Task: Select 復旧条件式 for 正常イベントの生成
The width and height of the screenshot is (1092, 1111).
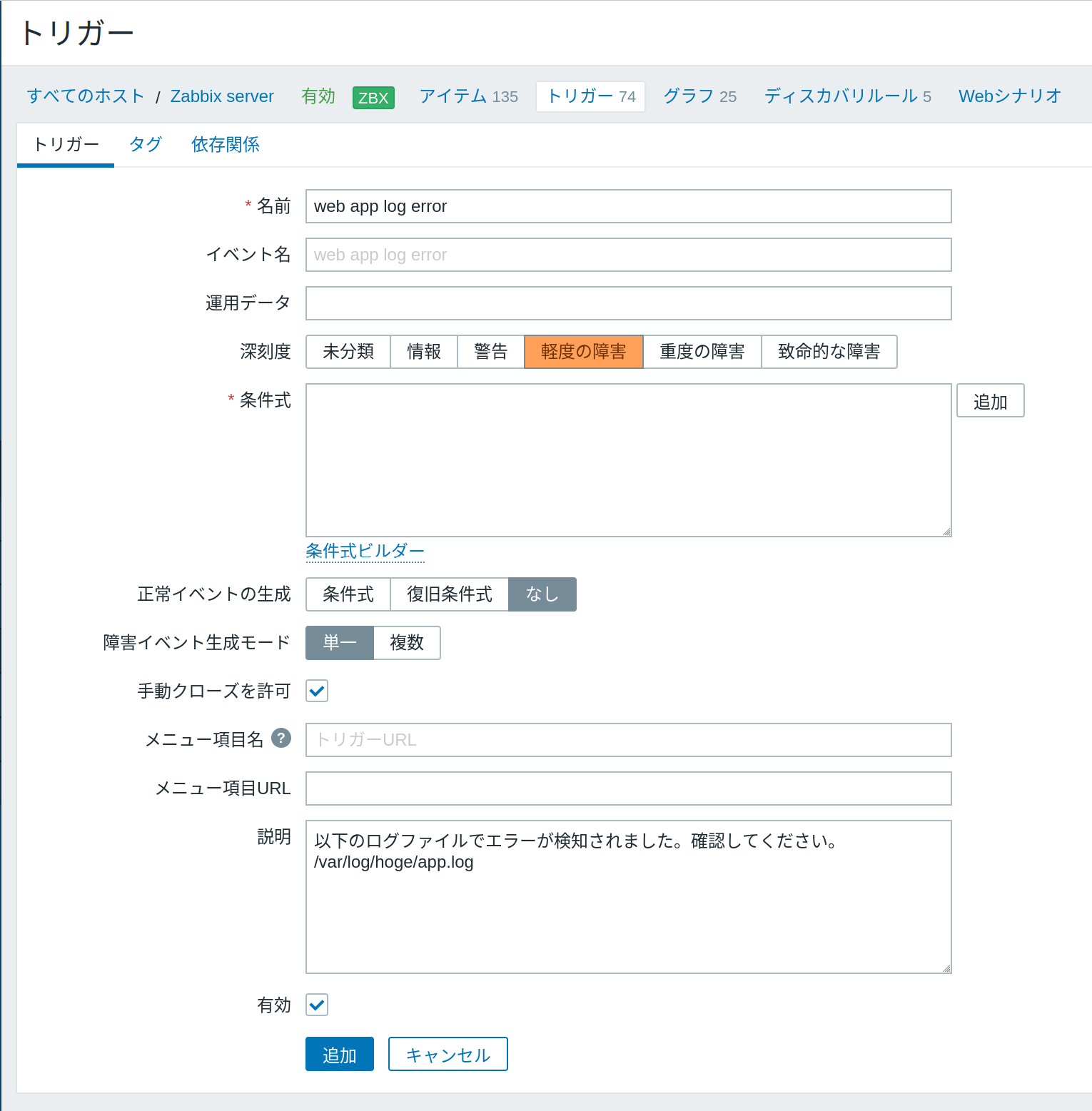Action: 449,594
